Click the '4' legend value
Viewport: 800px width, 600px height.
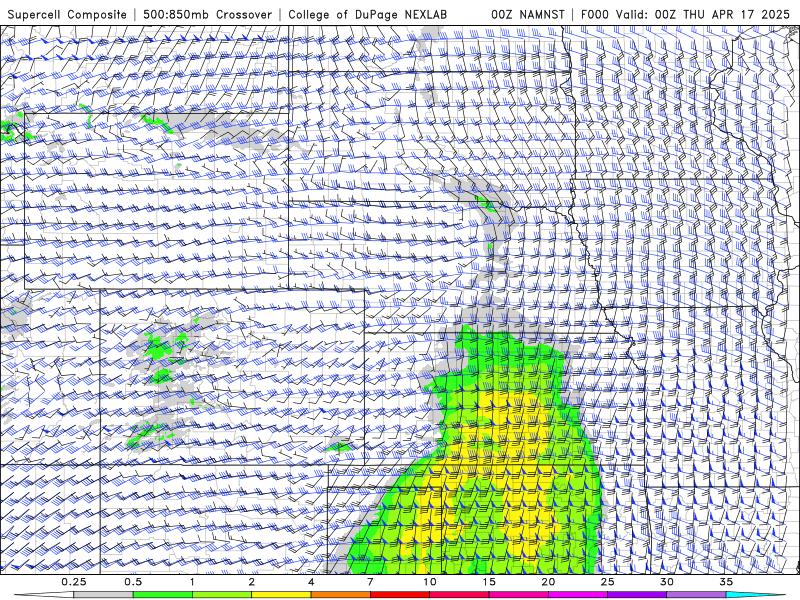click(x=311, y=582)
